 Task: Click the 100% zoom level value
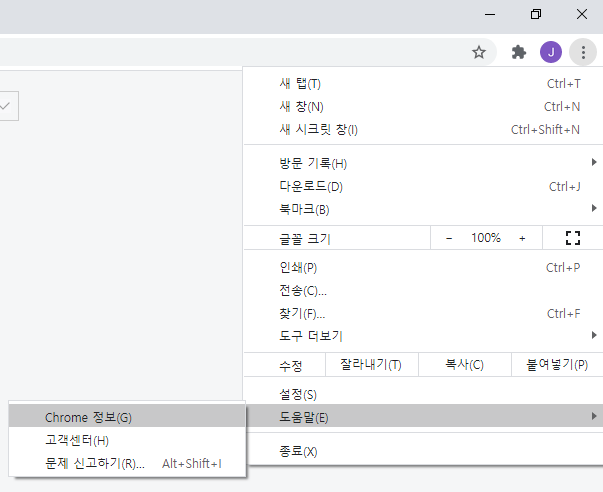[486, 238]
